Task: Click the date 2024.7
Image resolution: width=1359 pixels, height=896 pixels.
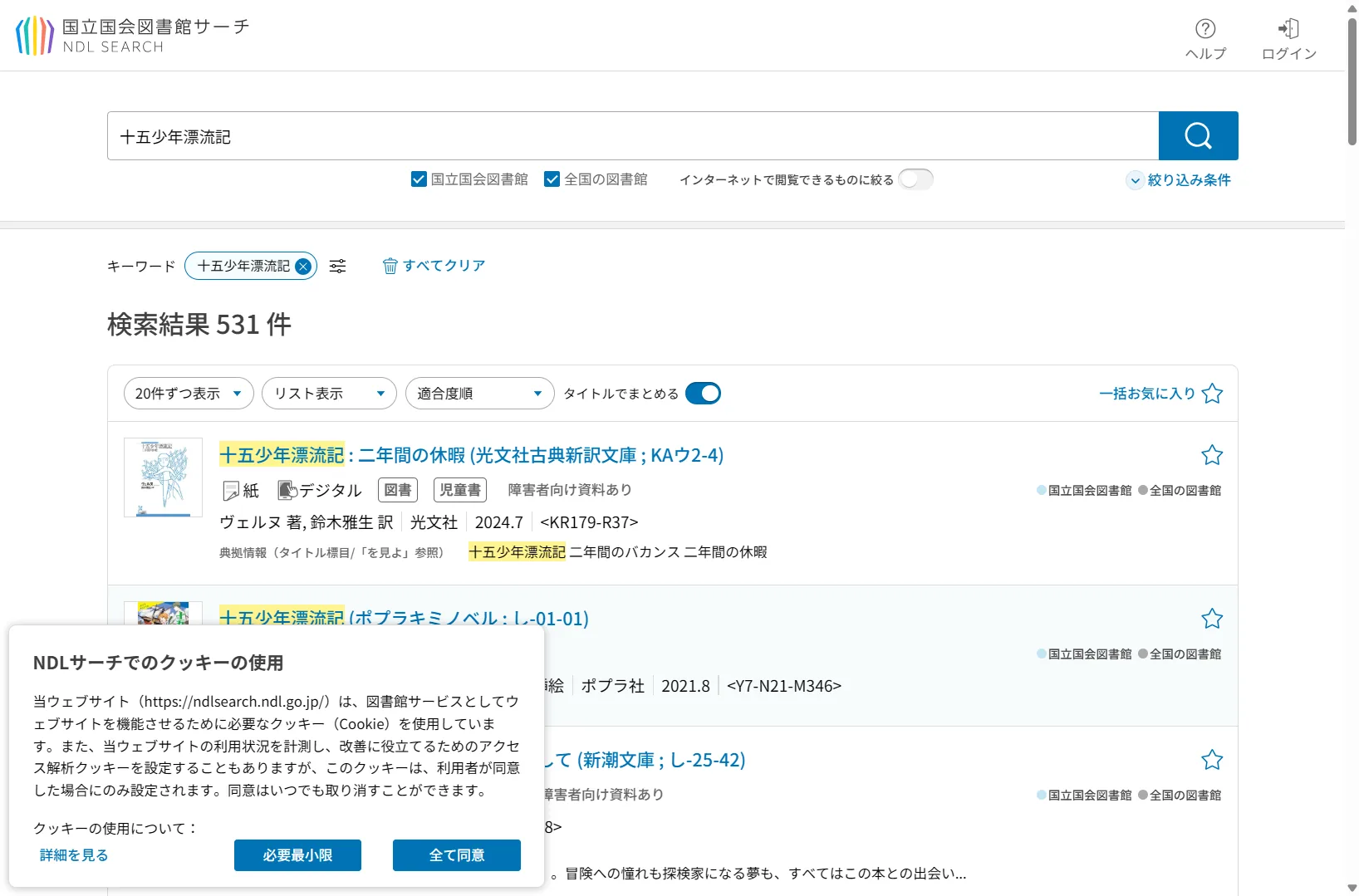Action: pos(499,522)
